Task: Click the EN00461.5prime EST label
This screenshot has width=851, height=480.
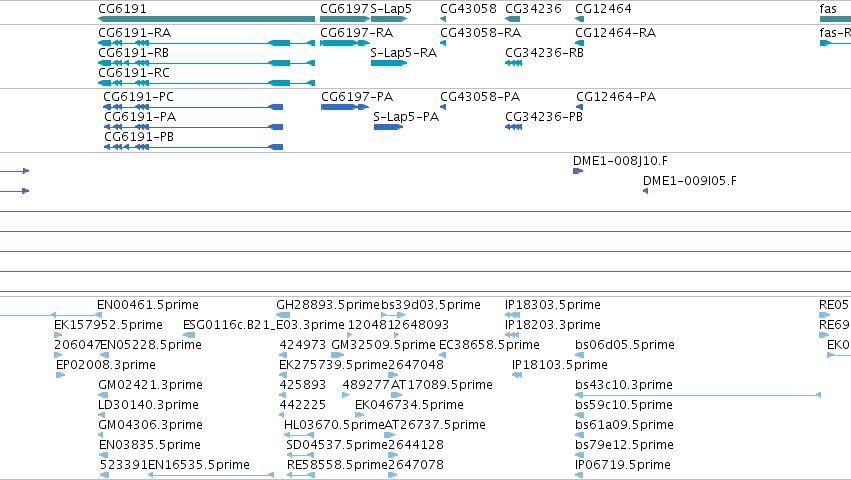Action: coord(148,305)
